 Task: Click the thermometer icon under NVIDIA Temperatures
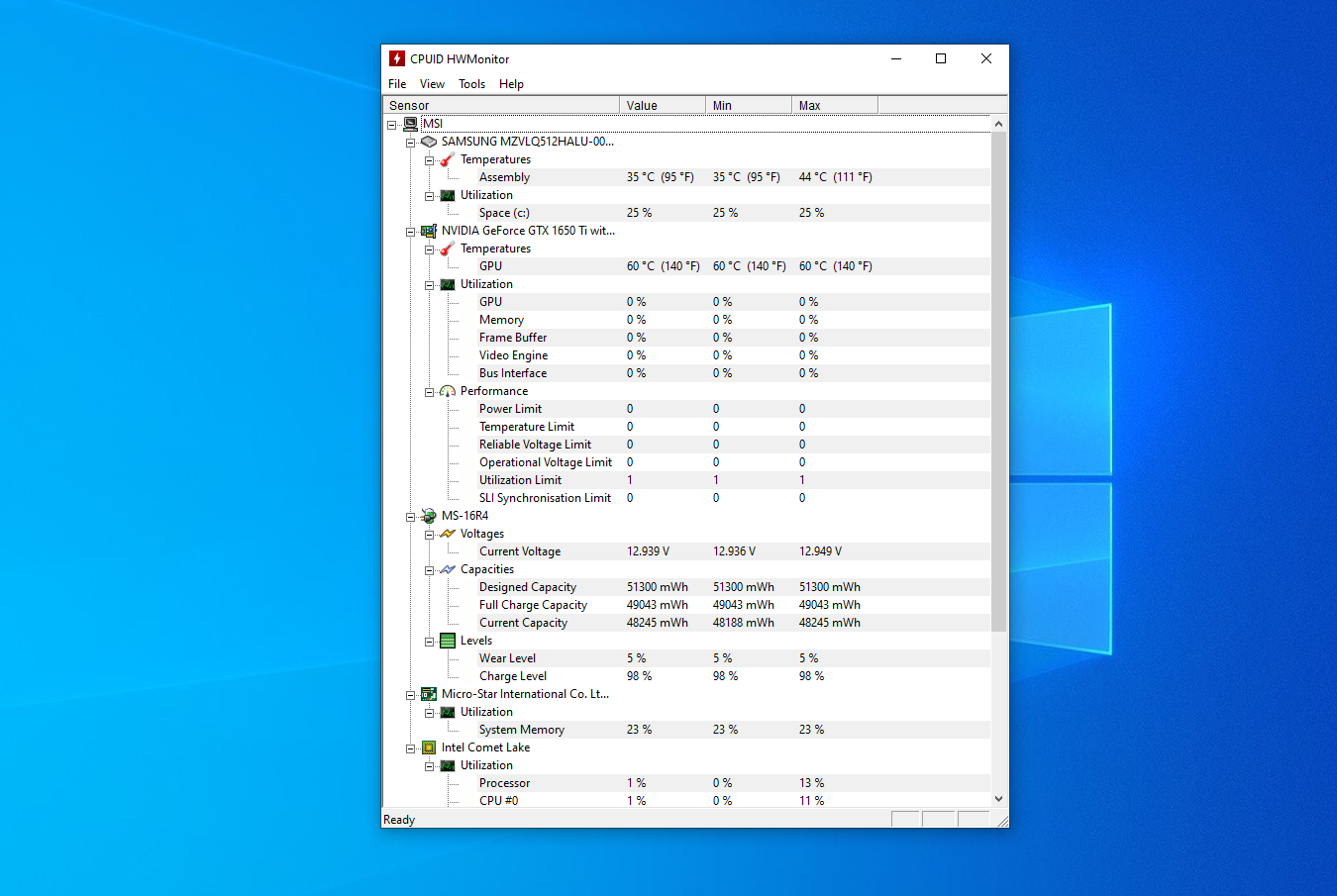pyautogui.click(x=448, y=249)
